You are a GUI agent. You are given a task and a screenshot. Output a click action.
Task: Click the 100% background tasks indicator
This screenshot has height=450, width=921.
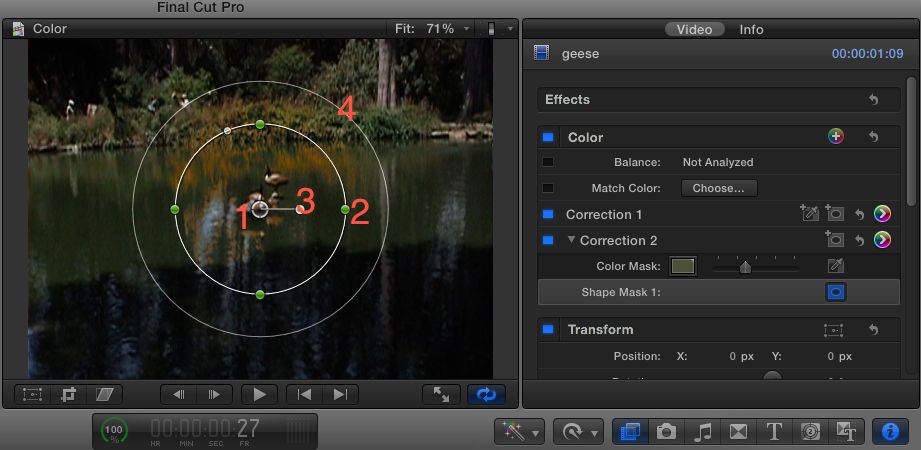tap(114, 432)
